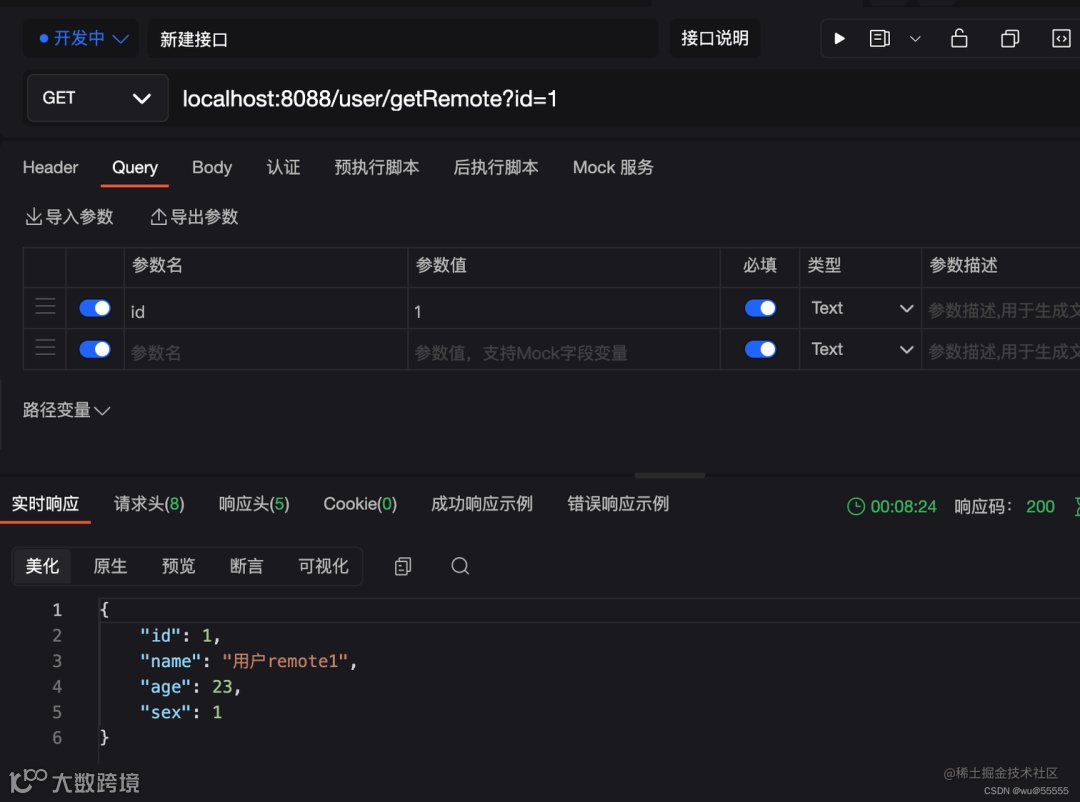
Task: Select the 原生 response view
Action: coord(110,566)
